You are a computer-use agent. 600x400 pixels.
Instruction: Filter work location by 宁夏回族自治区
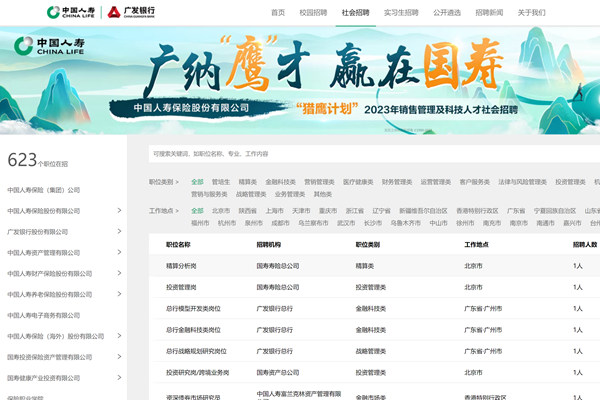click(555, 211)
